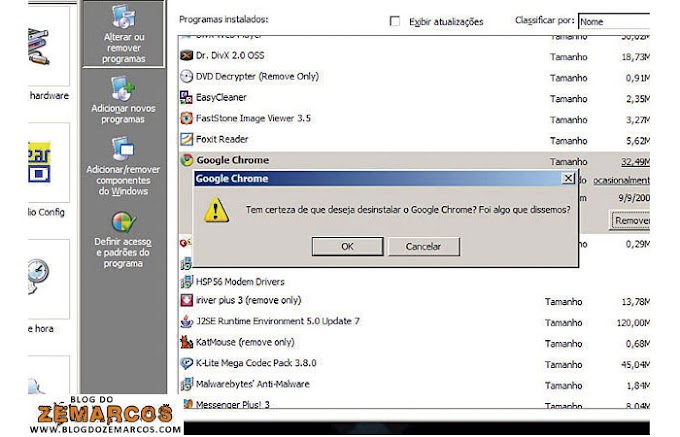
Task: Select the Foxit Reader entry
Action: point(222,139)
